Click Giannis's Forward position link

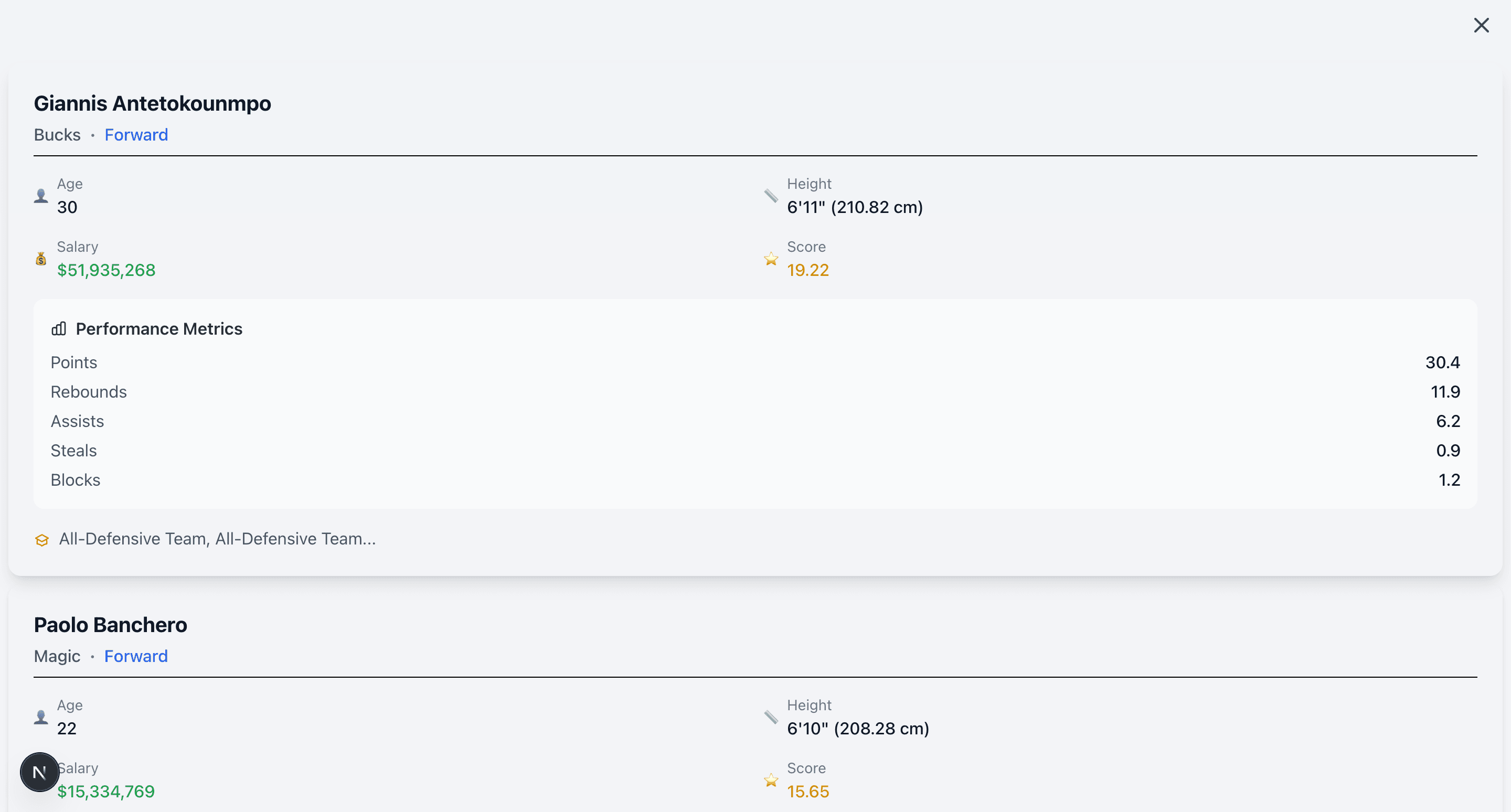click(x=136, y=135)
